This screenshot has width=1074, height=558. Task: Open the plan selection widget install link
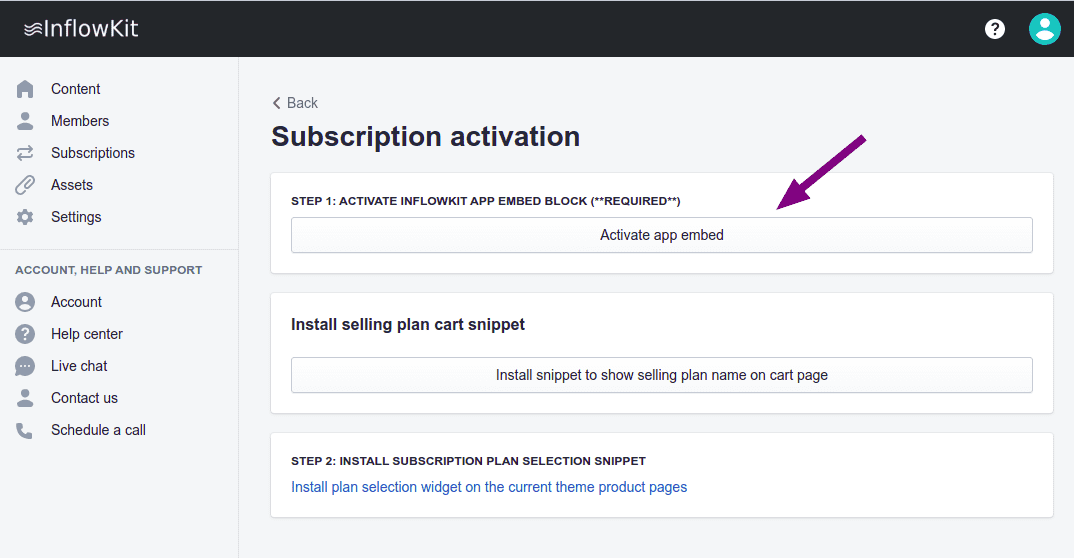coord(489,487)
